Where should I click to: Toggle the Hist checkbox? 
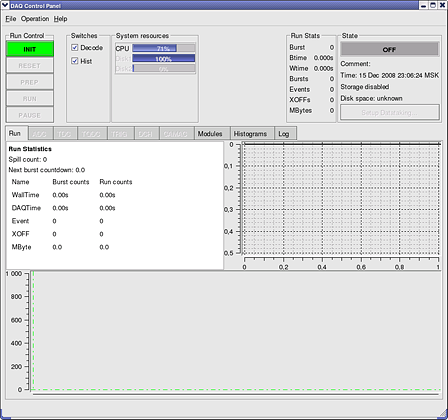[x=75, y=61]
